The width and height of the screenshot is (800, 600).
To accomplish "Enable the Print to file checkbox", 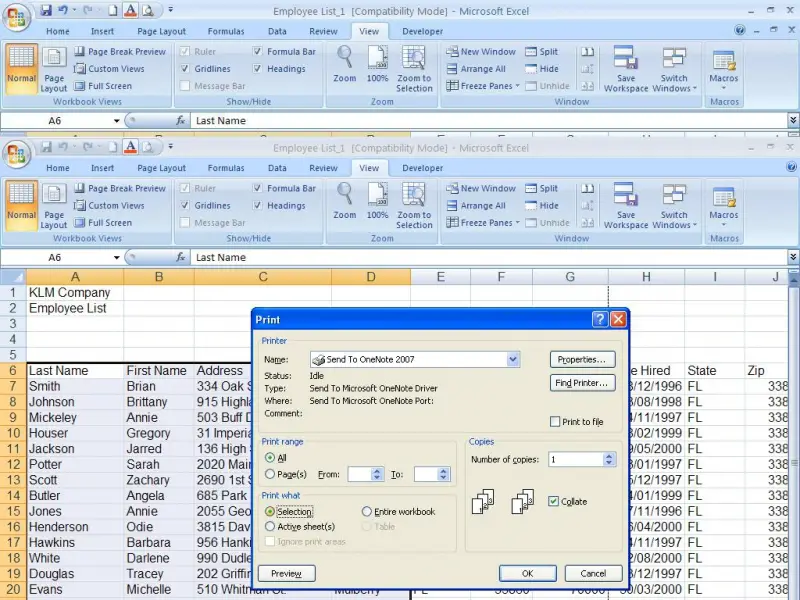I will click(x=555, y=422).
